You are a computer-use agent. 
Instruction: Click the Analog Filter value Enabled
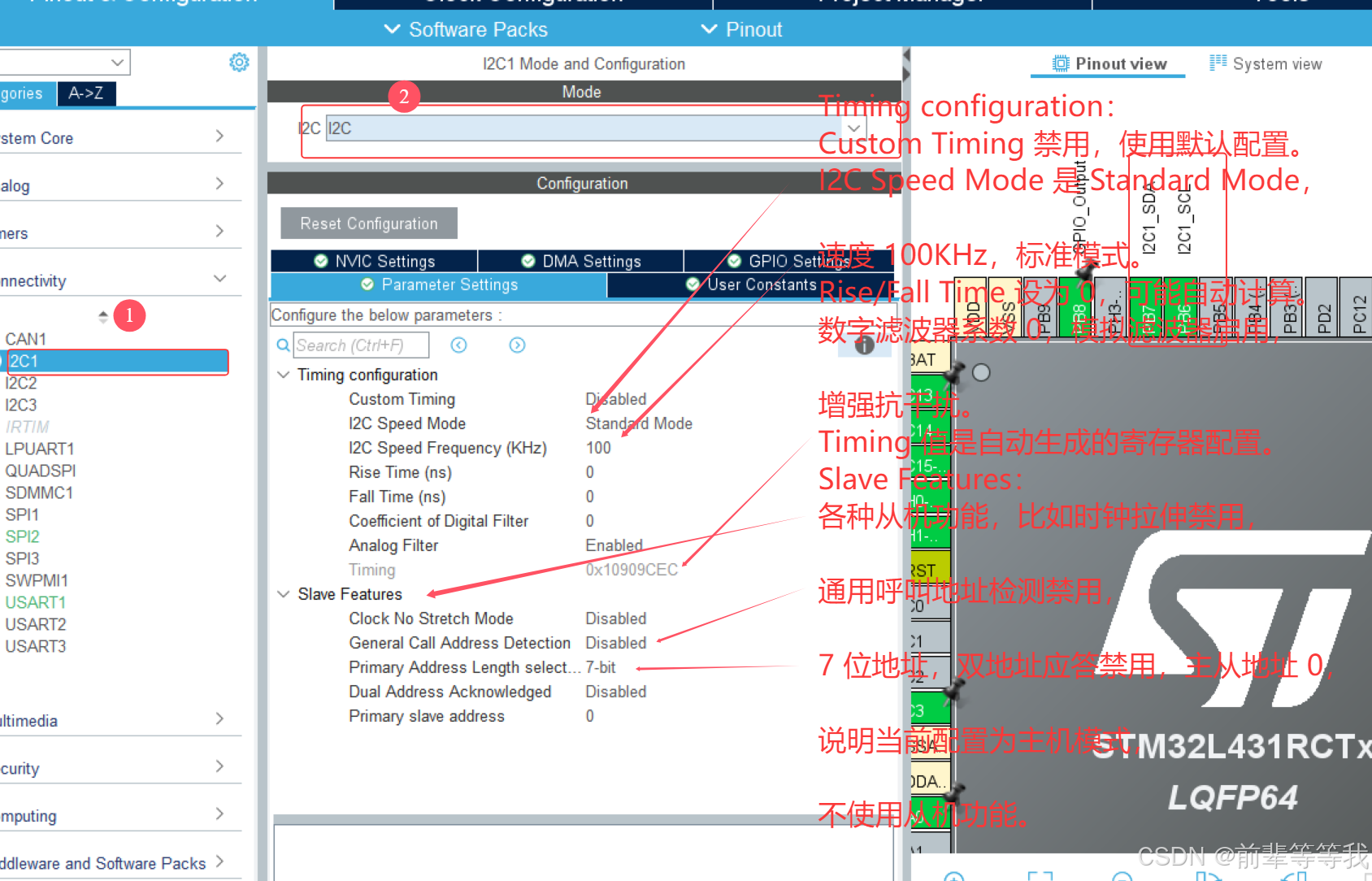click(614, 545)
